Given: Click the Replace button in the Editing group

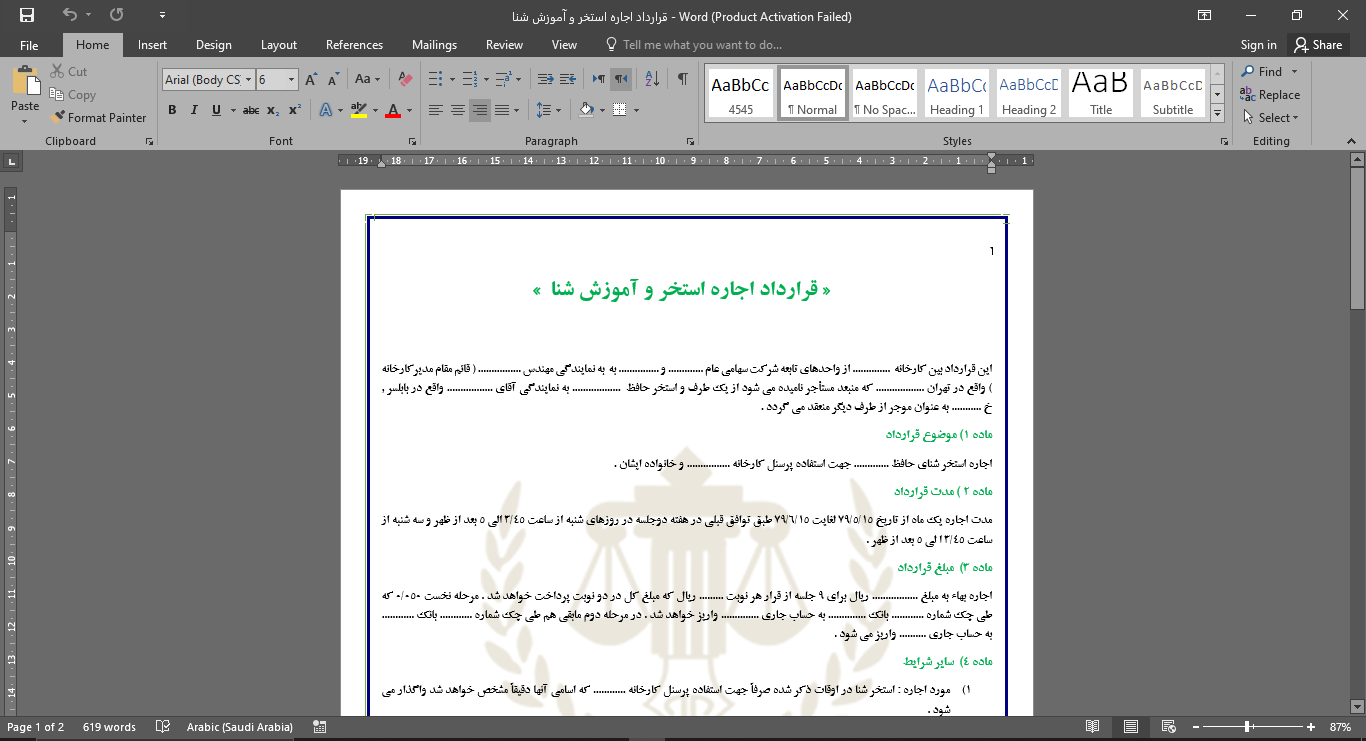Looking at the screenshot, I should [x=1270, y=95].
